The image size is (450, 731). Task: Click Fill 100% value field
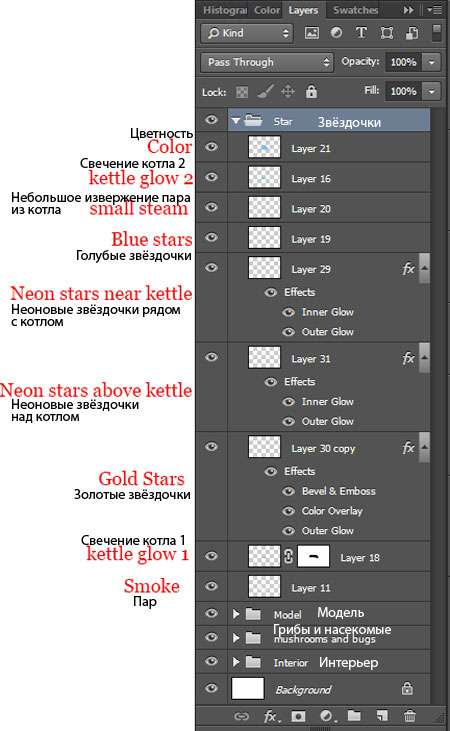(x=404, y=91)
